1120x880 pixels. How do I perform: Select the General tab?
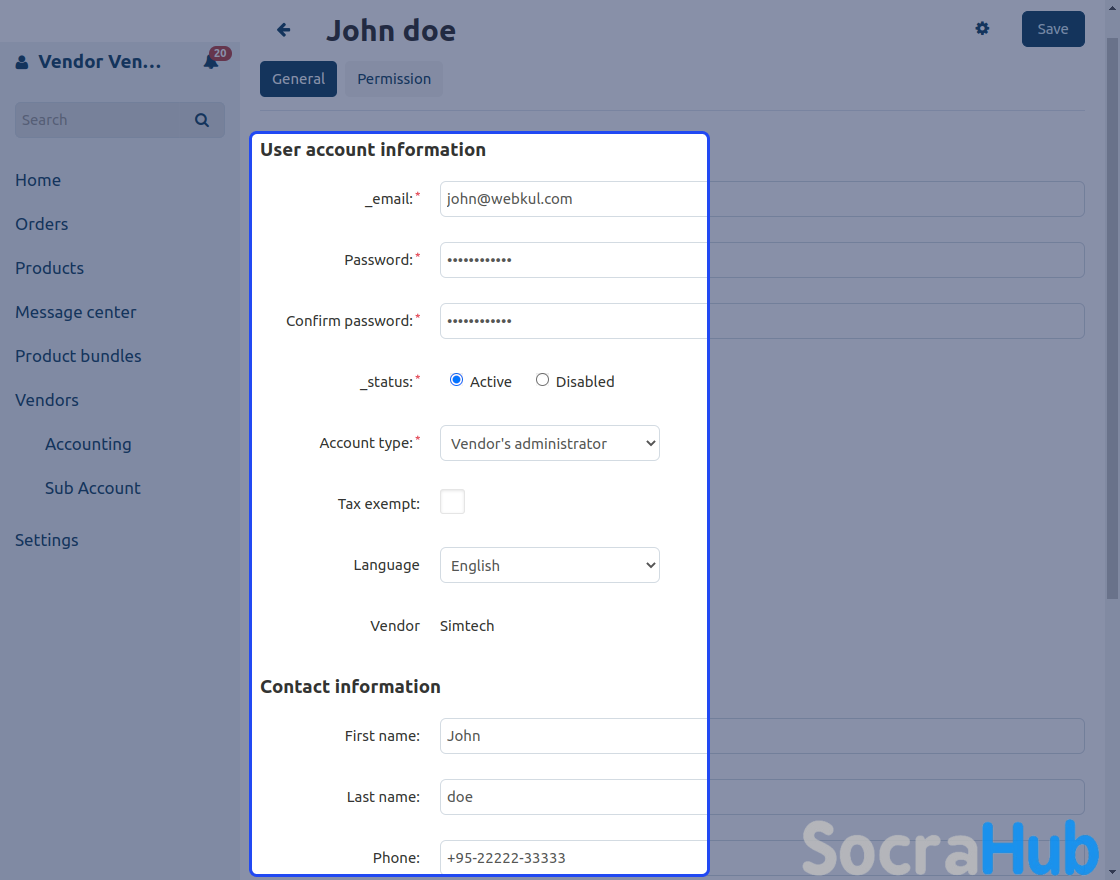298,79
